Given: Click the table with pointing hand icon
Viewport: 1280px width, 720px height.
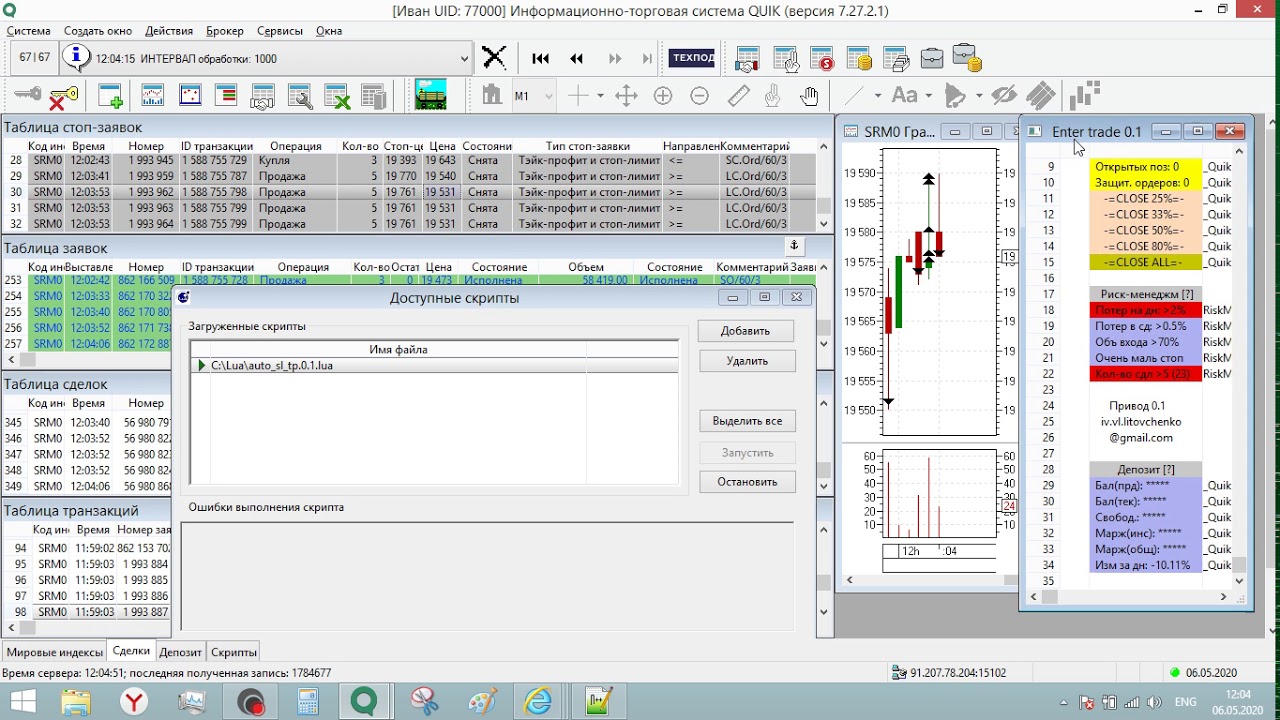Looking at the screenshot, I should click(785, 58).
